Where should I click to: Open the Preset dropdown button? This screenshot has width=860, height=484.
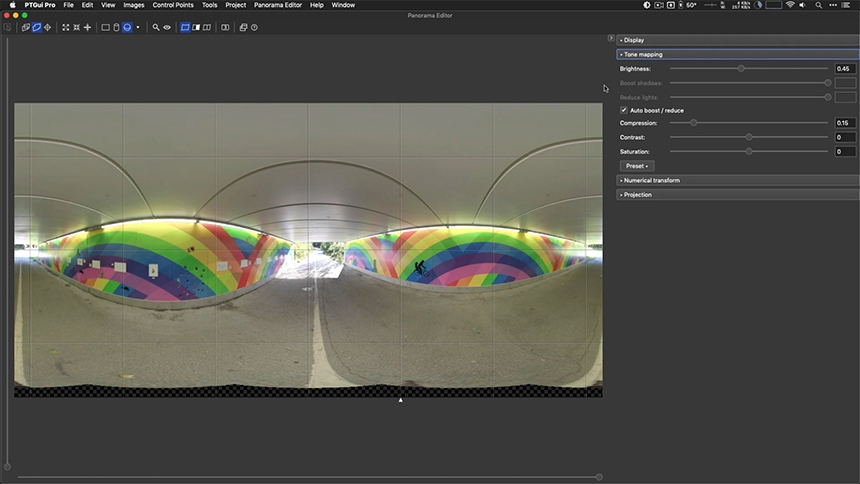click(x=637, y=166)
